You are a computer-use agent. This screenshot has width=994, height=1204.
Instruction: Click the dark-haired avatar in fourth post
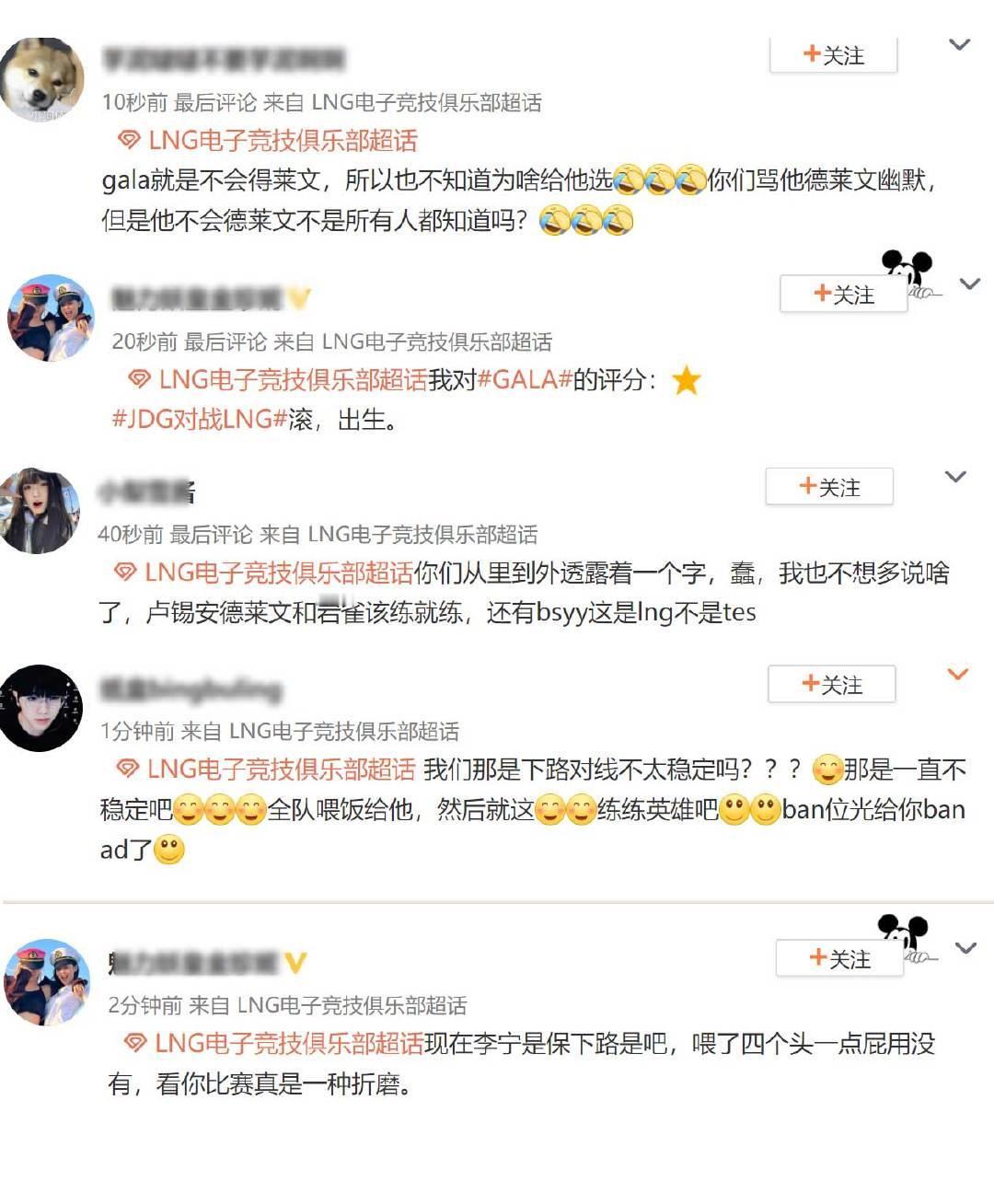[40, 708]
